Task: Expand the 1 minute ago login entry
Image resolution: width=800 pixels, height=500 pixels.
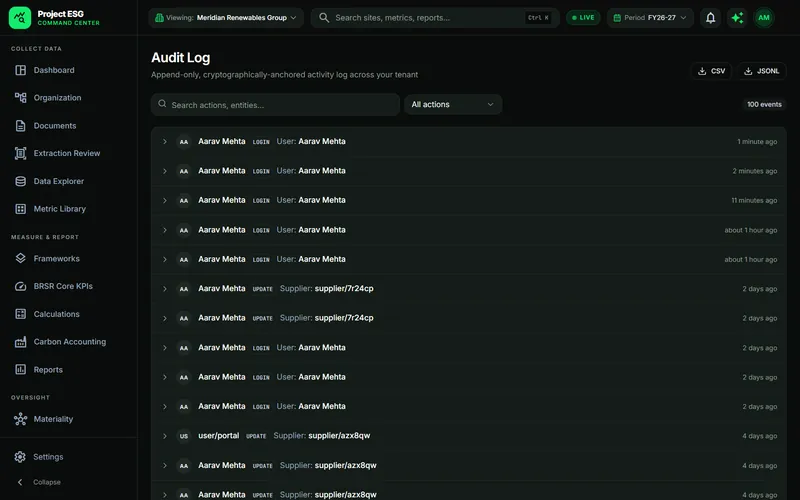Action: pyautogui.click(x=165, y=142)
